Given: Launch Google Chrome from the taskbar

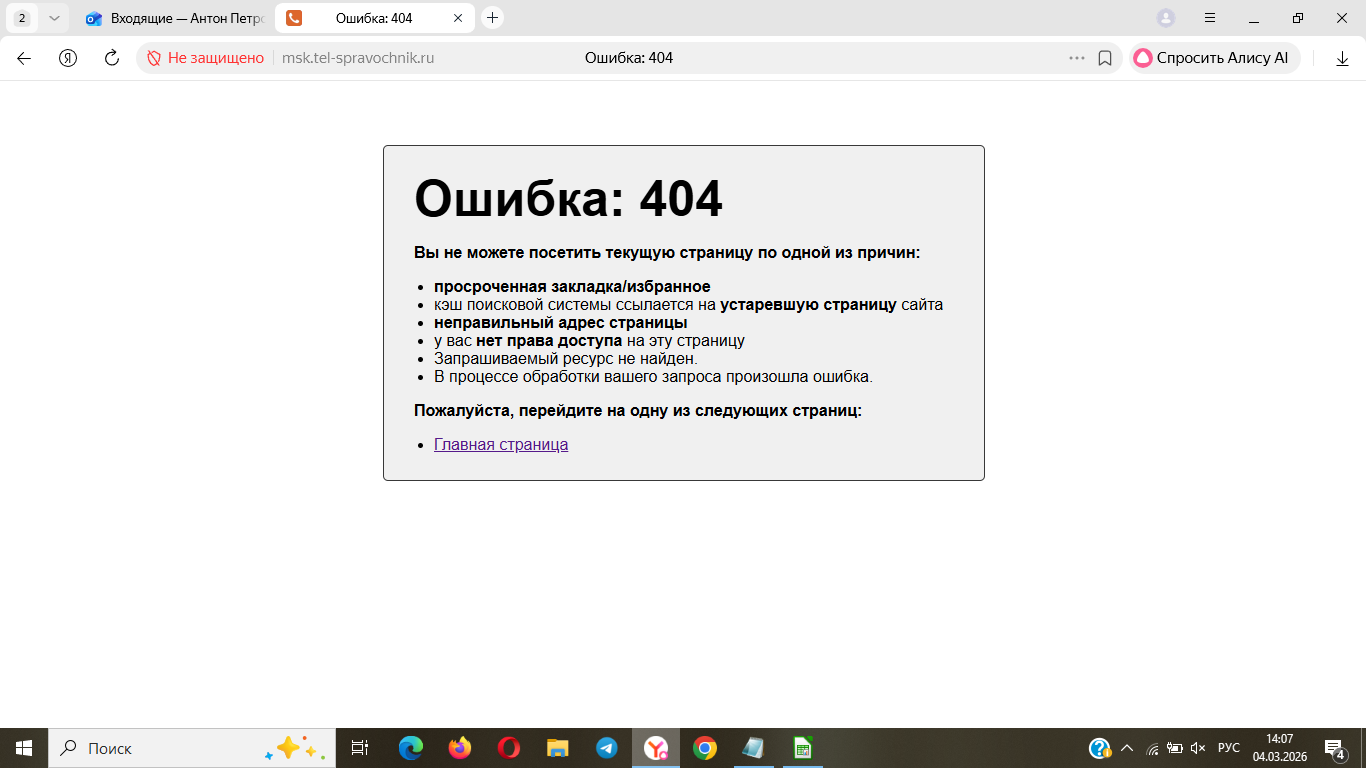Looking at the screenshot, I should (x=705, y=748).
